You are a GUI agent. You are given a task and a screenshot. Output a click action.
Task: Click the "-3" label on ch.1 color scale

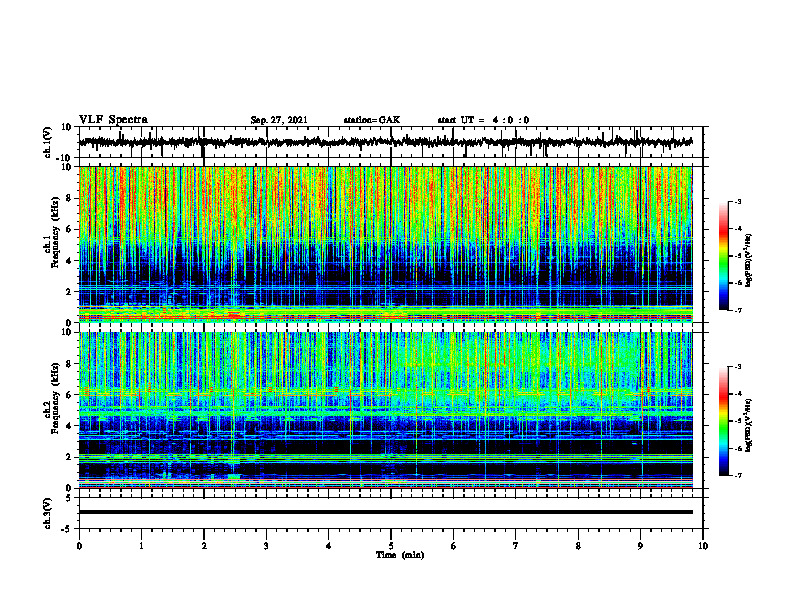738,201
